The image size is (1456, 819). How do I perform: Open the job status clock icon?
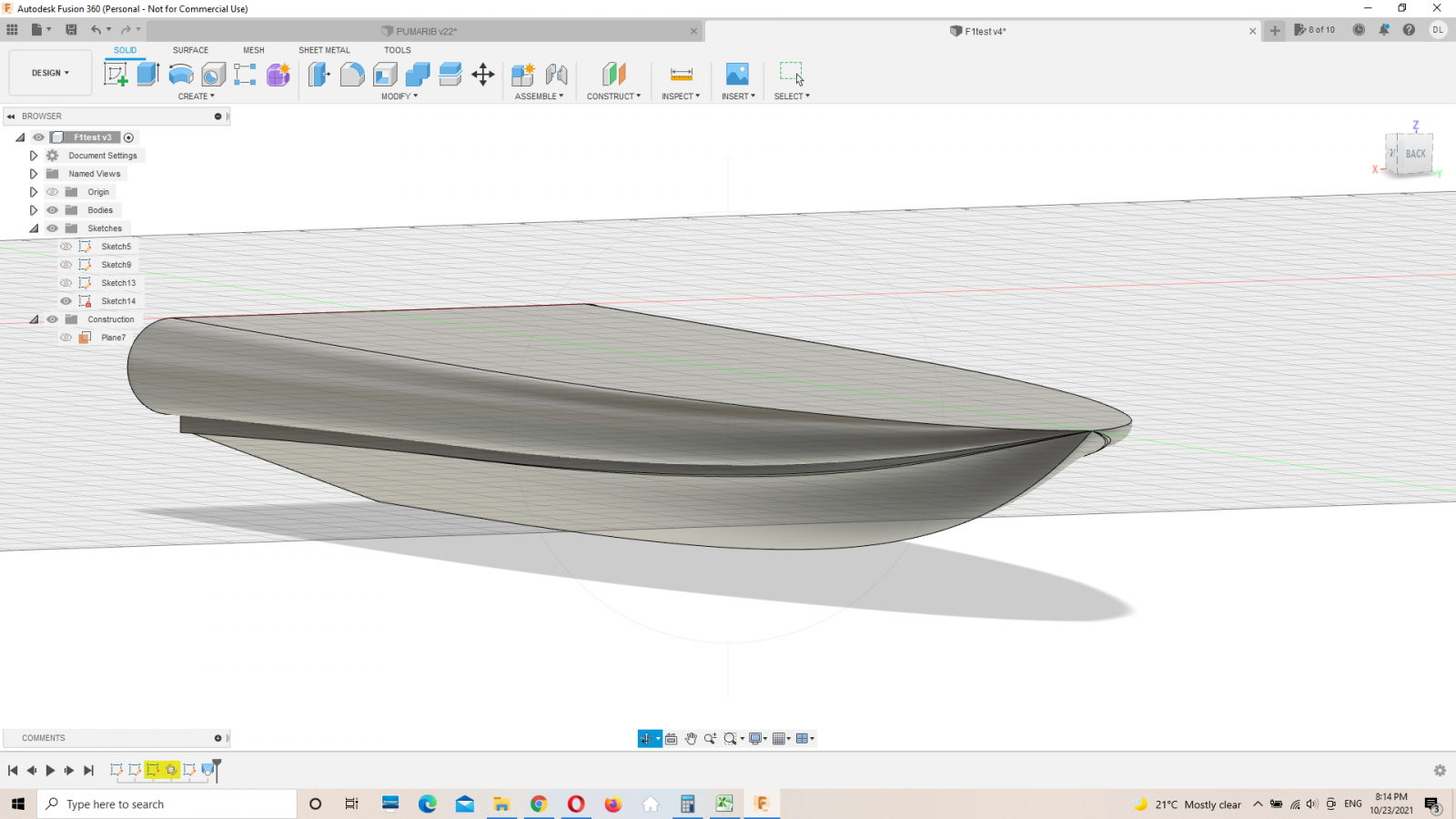[1359, 30]
